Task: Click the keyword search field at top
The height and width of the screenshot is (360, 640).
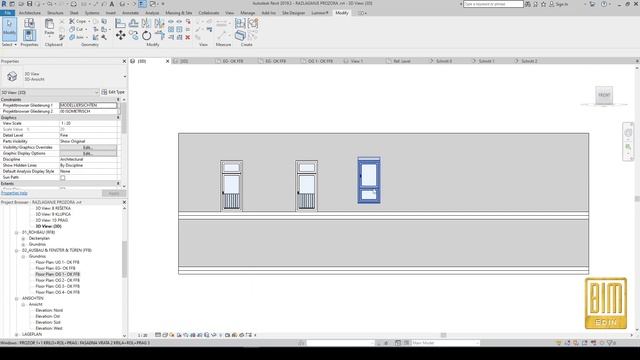Action: 493,4
